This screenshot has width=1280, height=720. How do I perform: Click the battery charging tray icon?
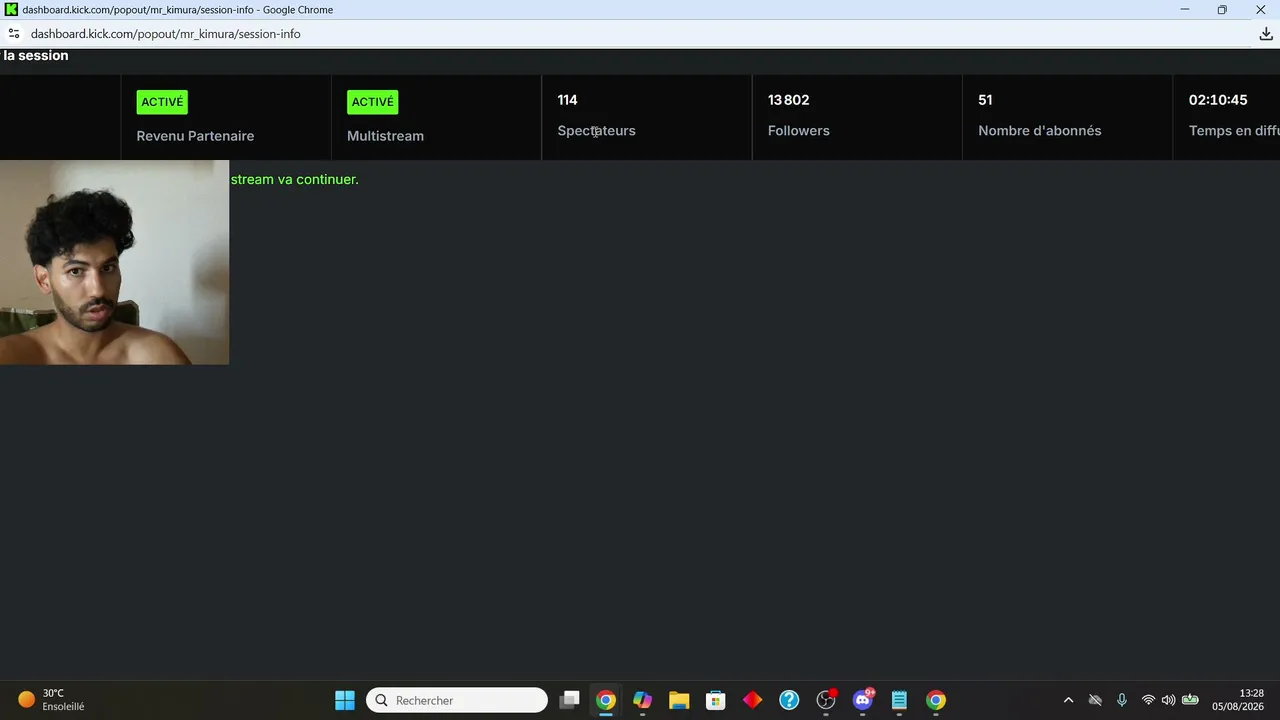click(1190, 700)
